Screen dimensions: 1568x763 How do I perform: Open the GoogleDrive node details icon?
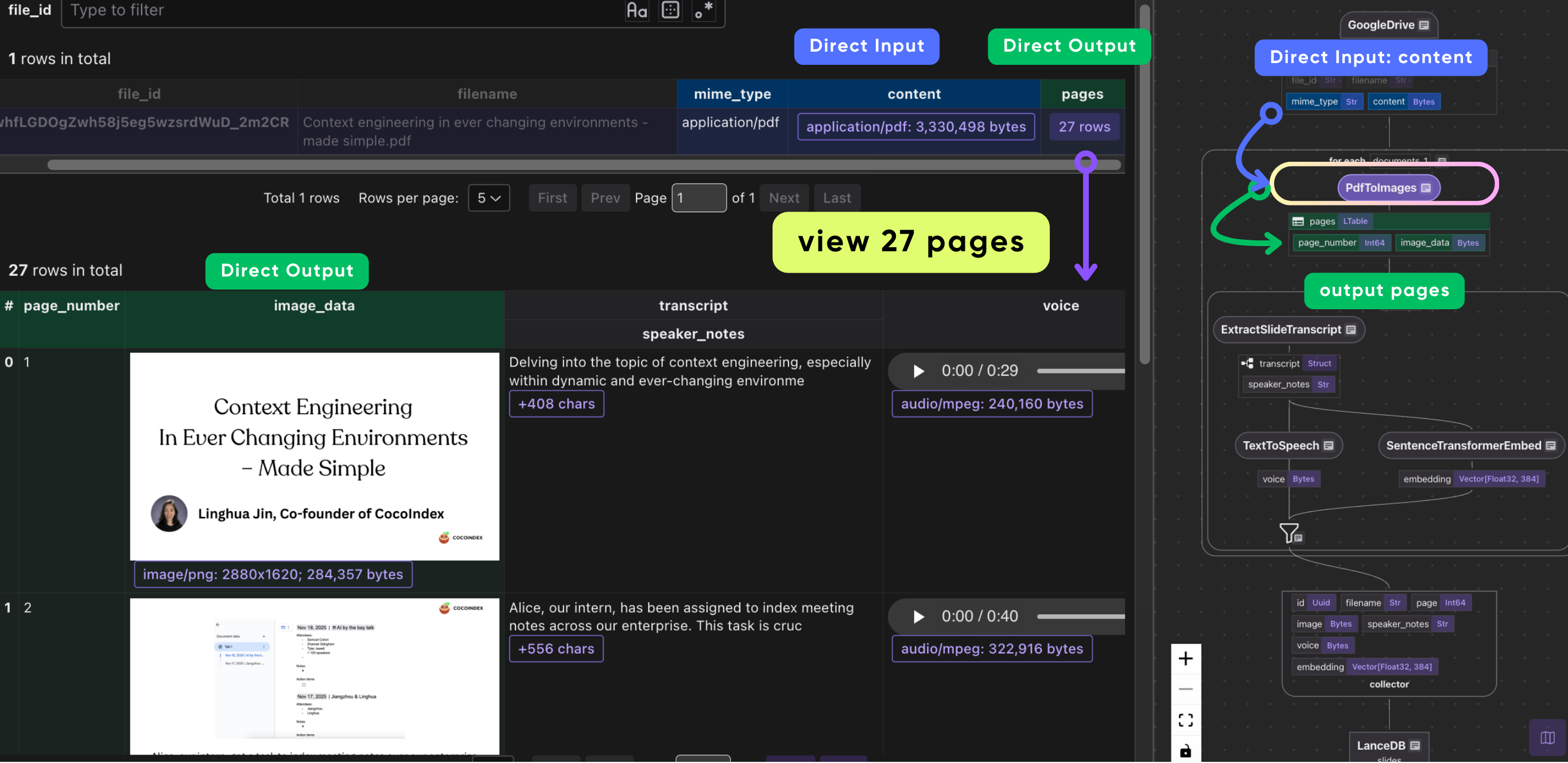coord(1423,25)
